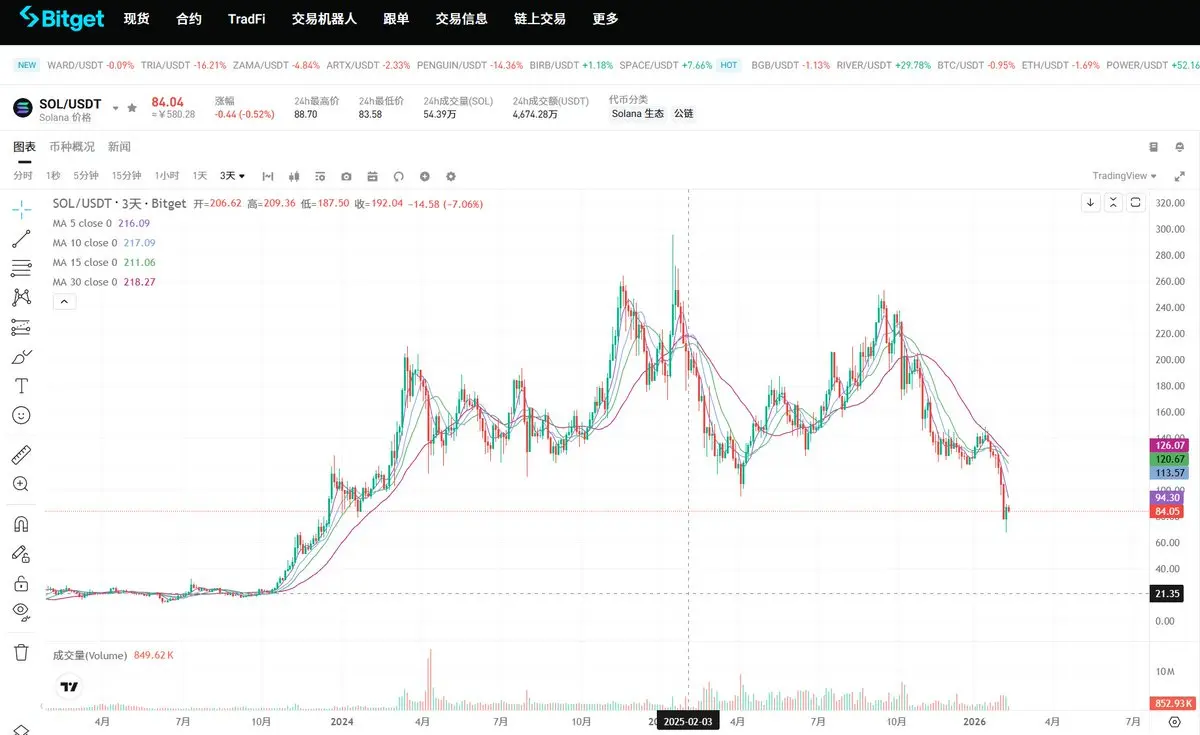This screenshot has height=735, width=1200.
Task: Click the Solana 生态 category tag
Action: (x=638, y=114)
